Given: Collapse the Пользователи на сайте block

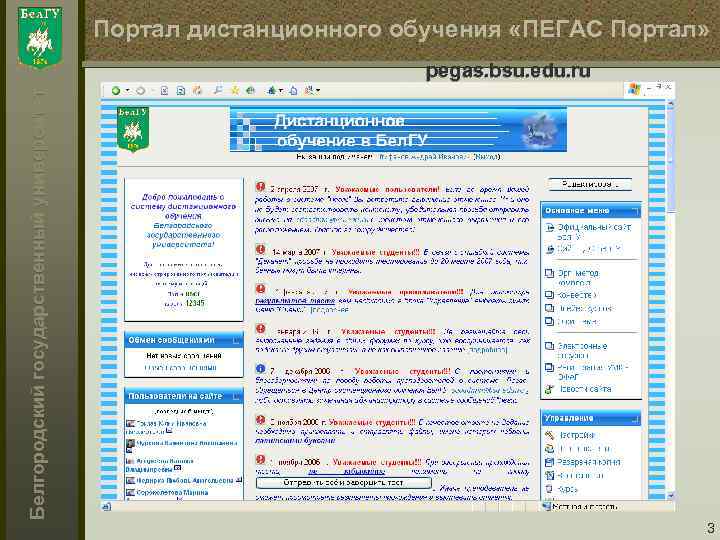Looking at the screenshot, I should pyautogui.click(x=236, y=396).
